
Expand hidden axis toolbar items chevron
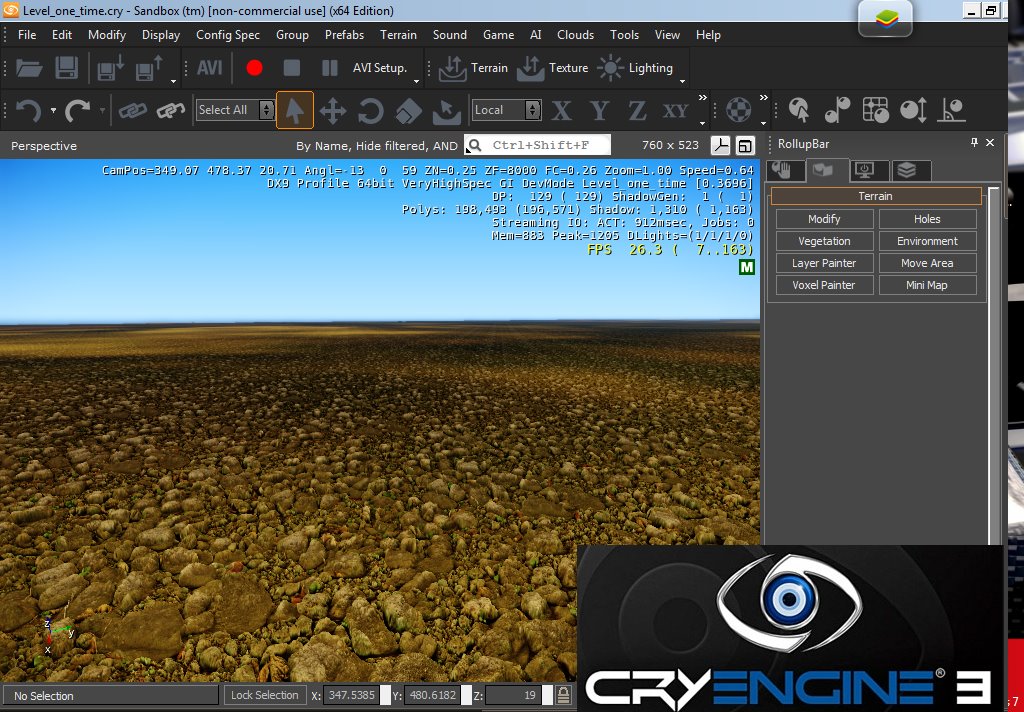(703, 98)
